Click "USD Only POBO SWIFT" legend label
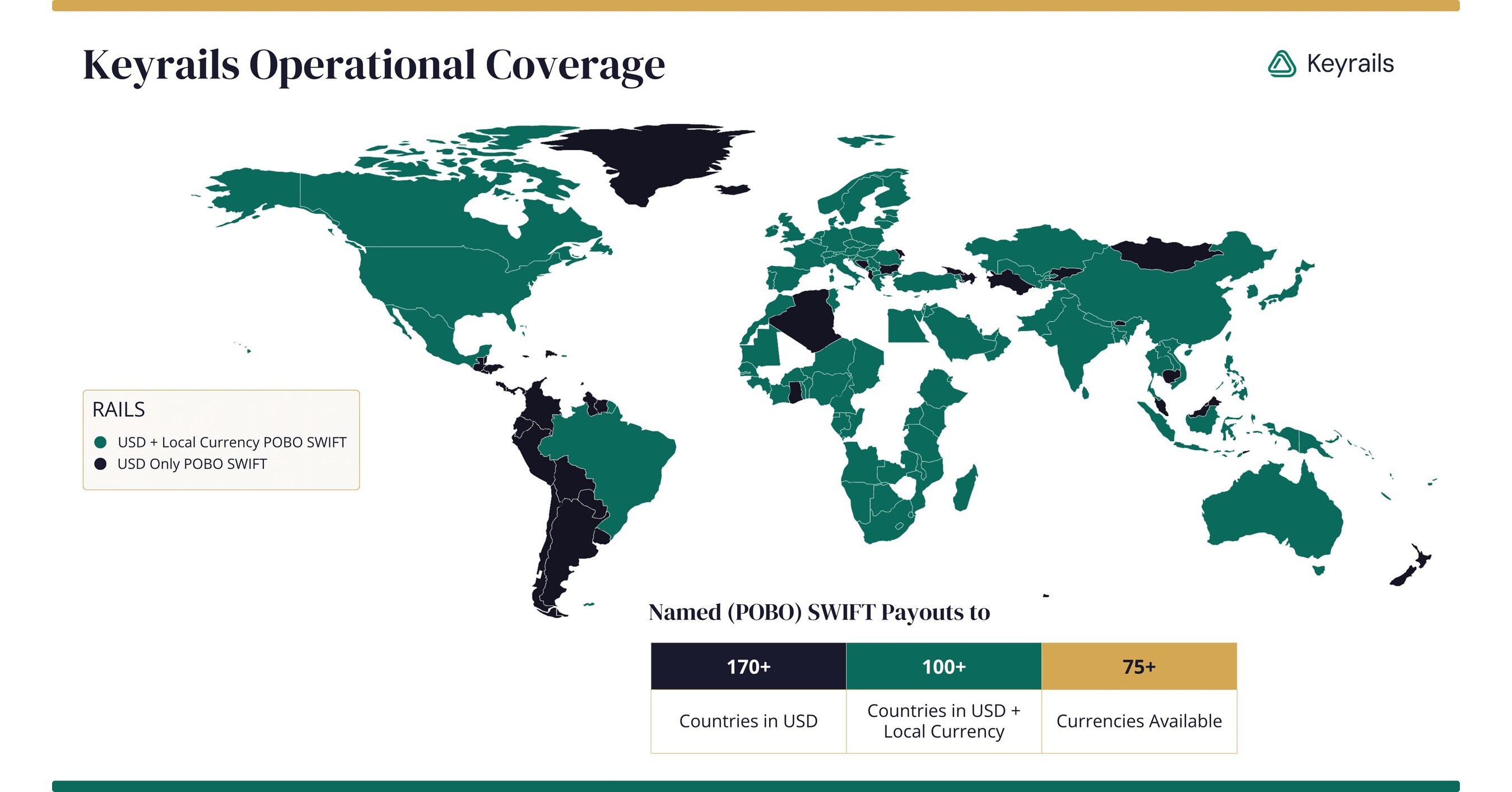 [x=192, y=464]
